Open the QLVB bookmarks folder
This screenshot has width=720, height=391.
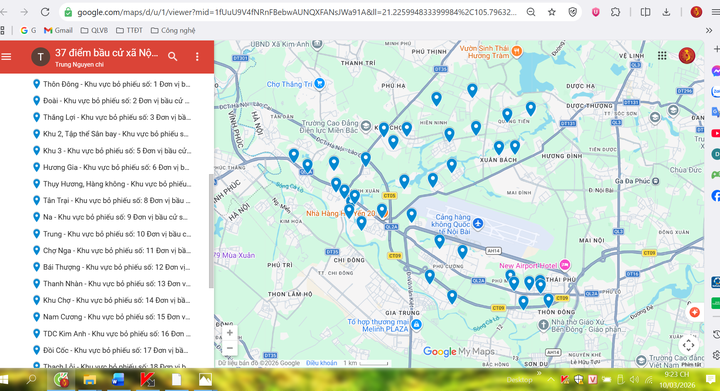(94, 30)
